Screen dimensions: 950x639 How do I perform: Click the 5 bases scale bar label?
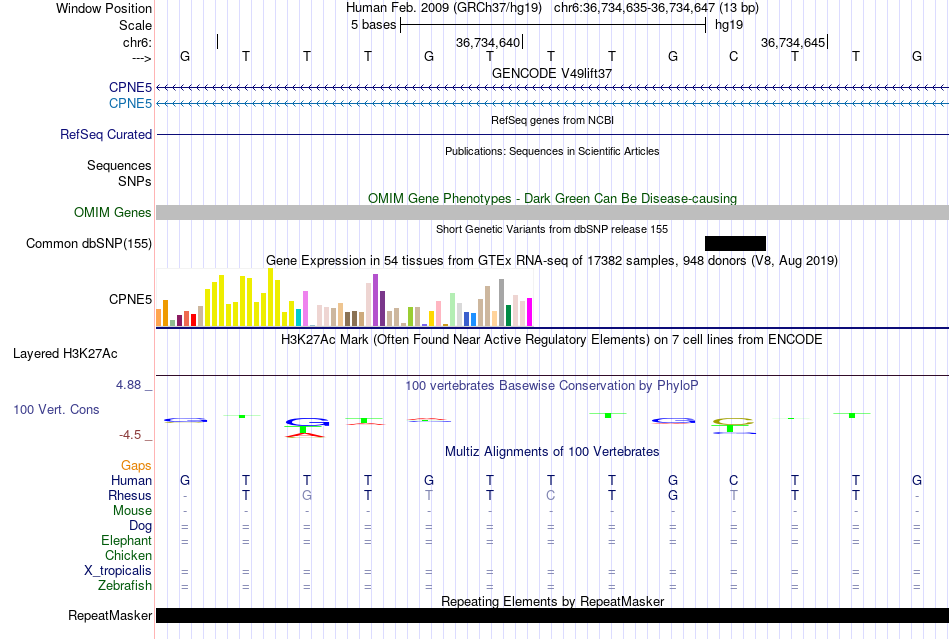[373, 25]
